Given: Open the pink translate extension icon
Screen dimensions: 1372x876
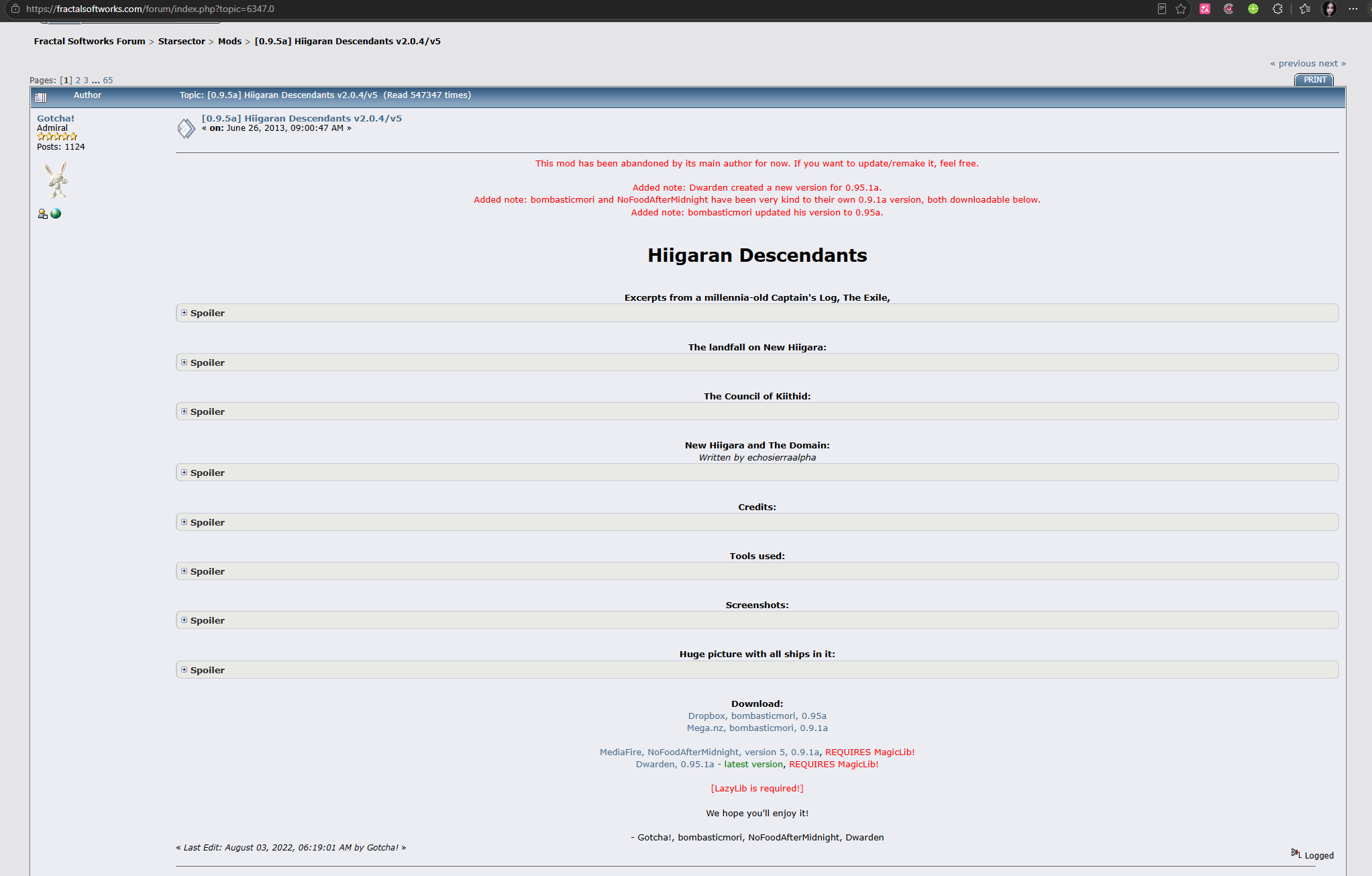Looking at the screenshot, I should pos(1205,9).
